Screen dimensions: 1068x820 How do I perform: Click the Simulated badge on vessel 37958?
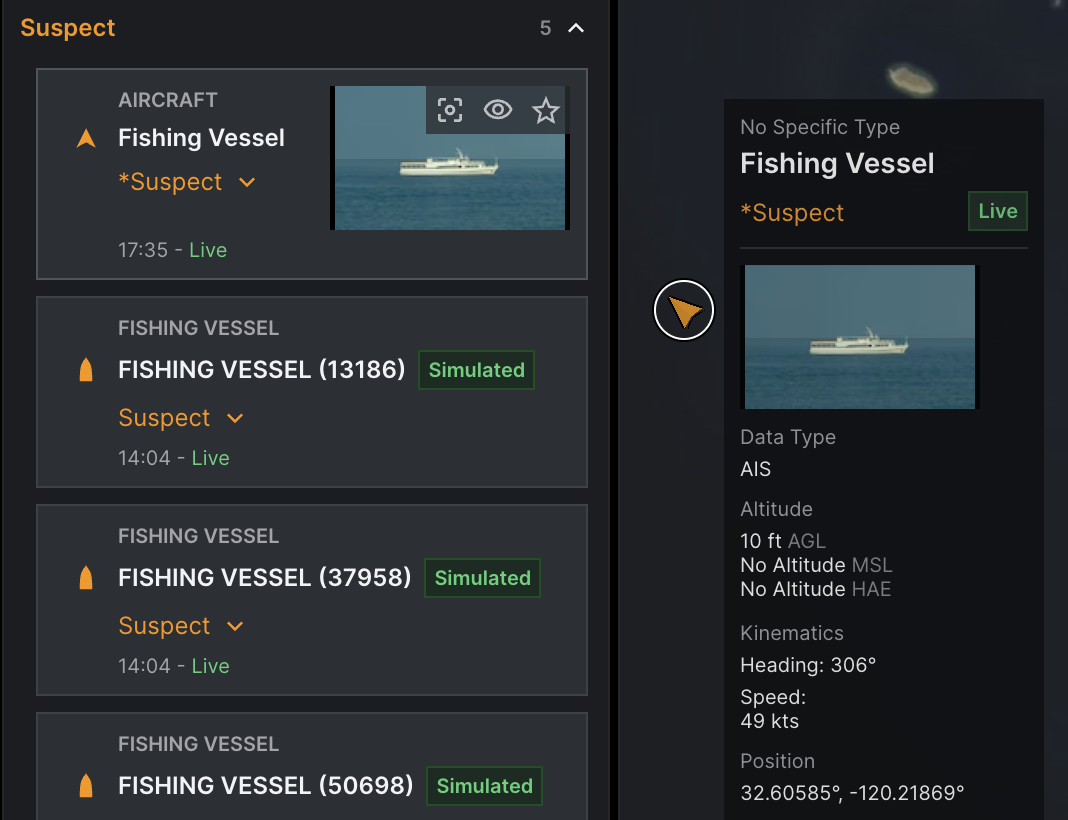[x=482, y=578]
